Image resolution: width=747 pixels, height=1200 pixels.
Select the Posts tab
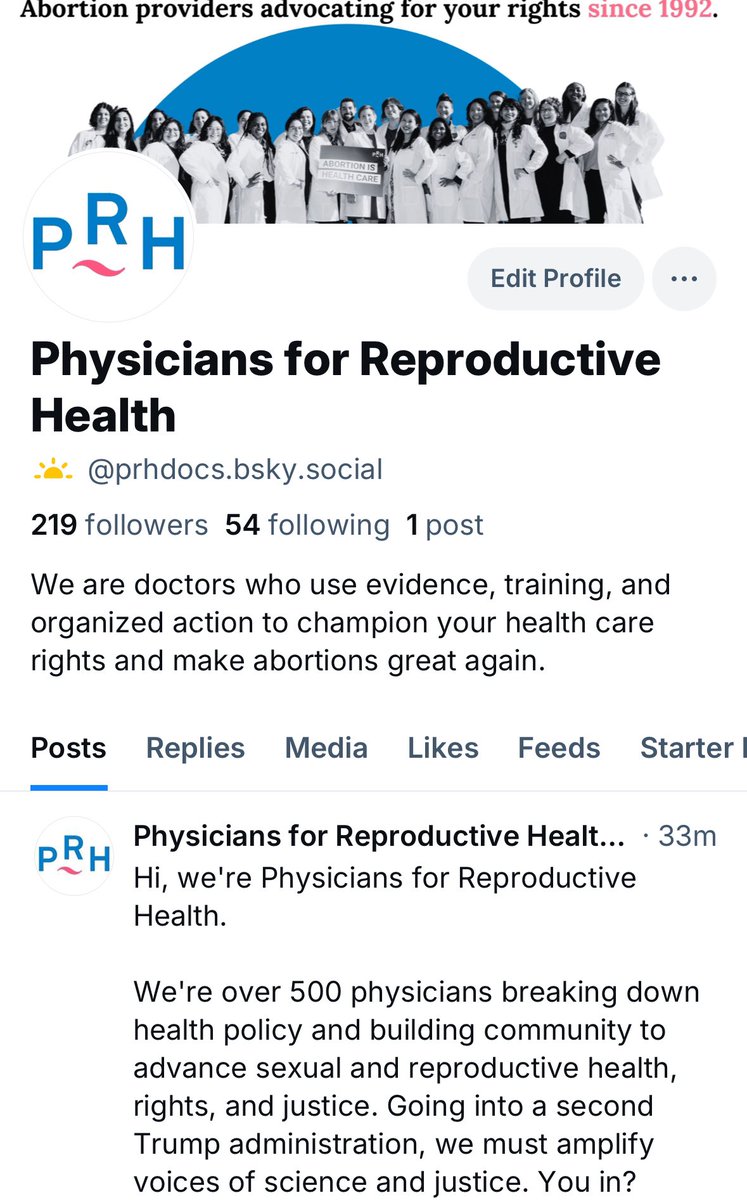click(69, 748)
